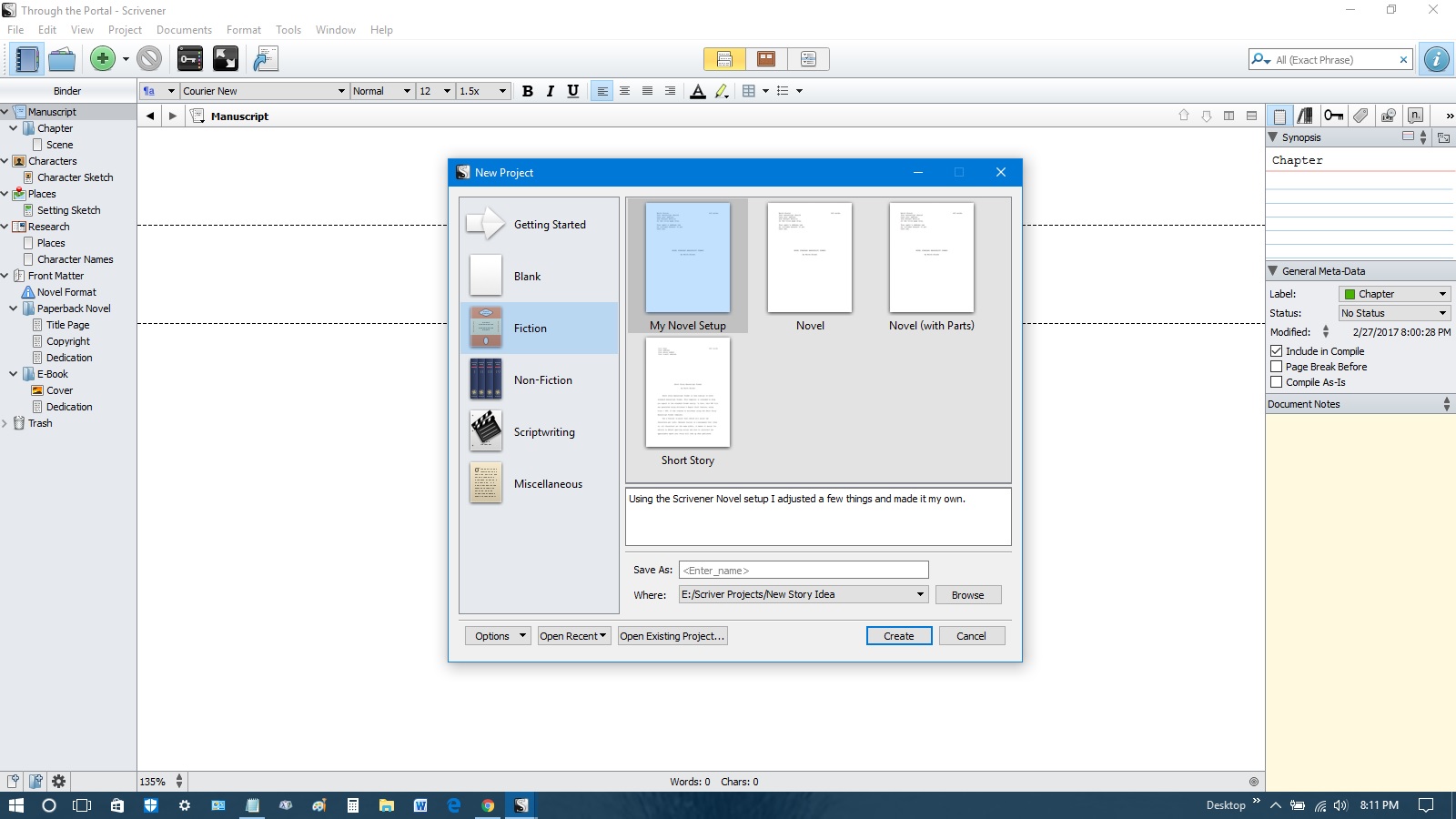Click the green Add document icon
Screen dimensions: 1456x819
[x=103, y=59]
